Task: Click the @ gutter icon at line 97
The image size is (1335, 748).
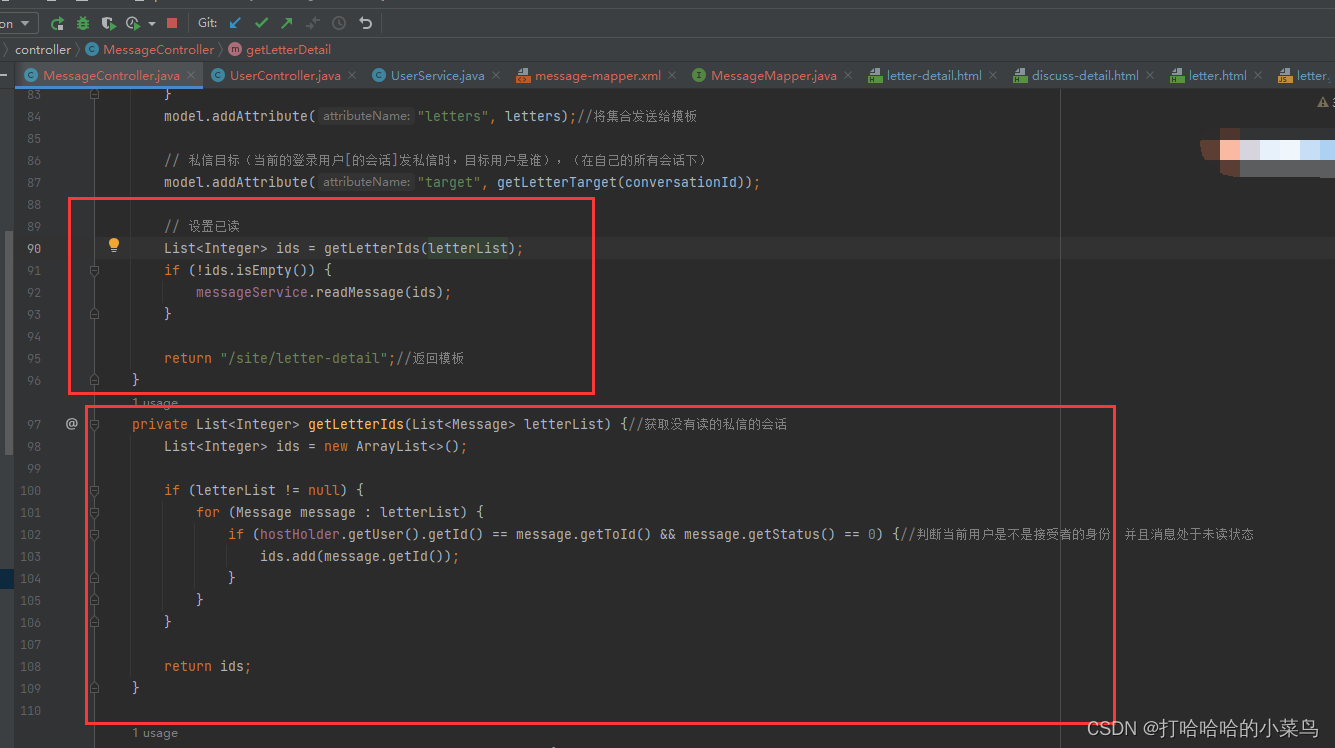Action: tap(71, 424)
